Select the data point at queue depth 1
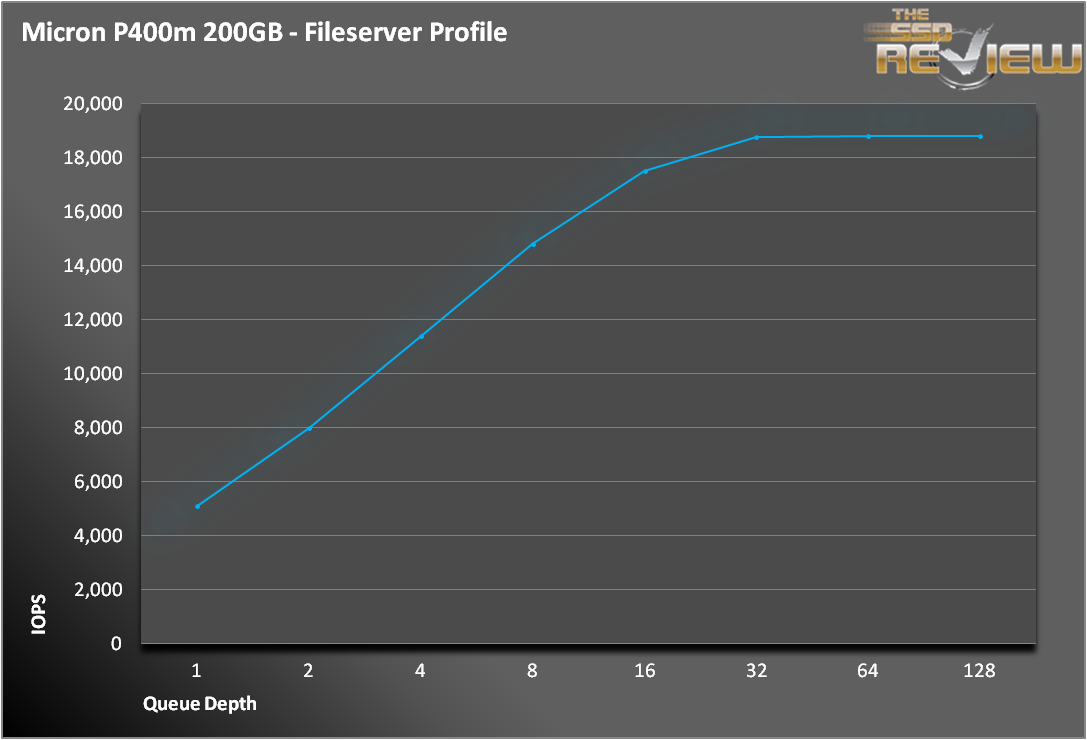This screenshot has height=740, width=1087. point(198,506)
